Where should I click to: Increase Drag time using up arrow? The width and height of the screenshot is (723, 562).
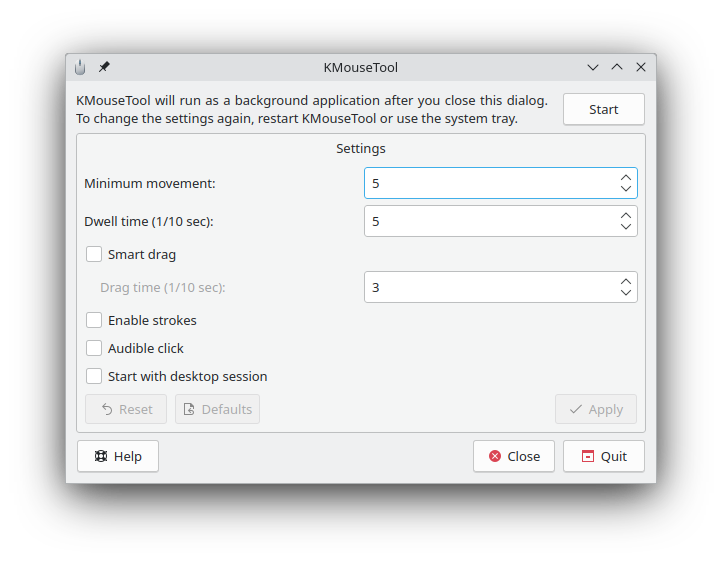(626, 281)
